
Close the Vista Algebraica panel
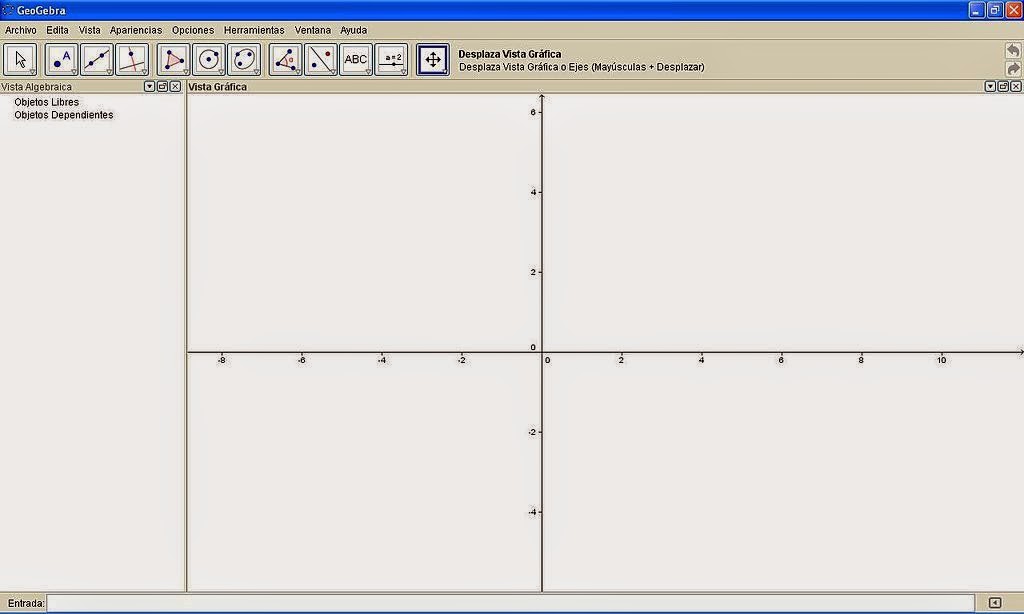click(175, 86)
